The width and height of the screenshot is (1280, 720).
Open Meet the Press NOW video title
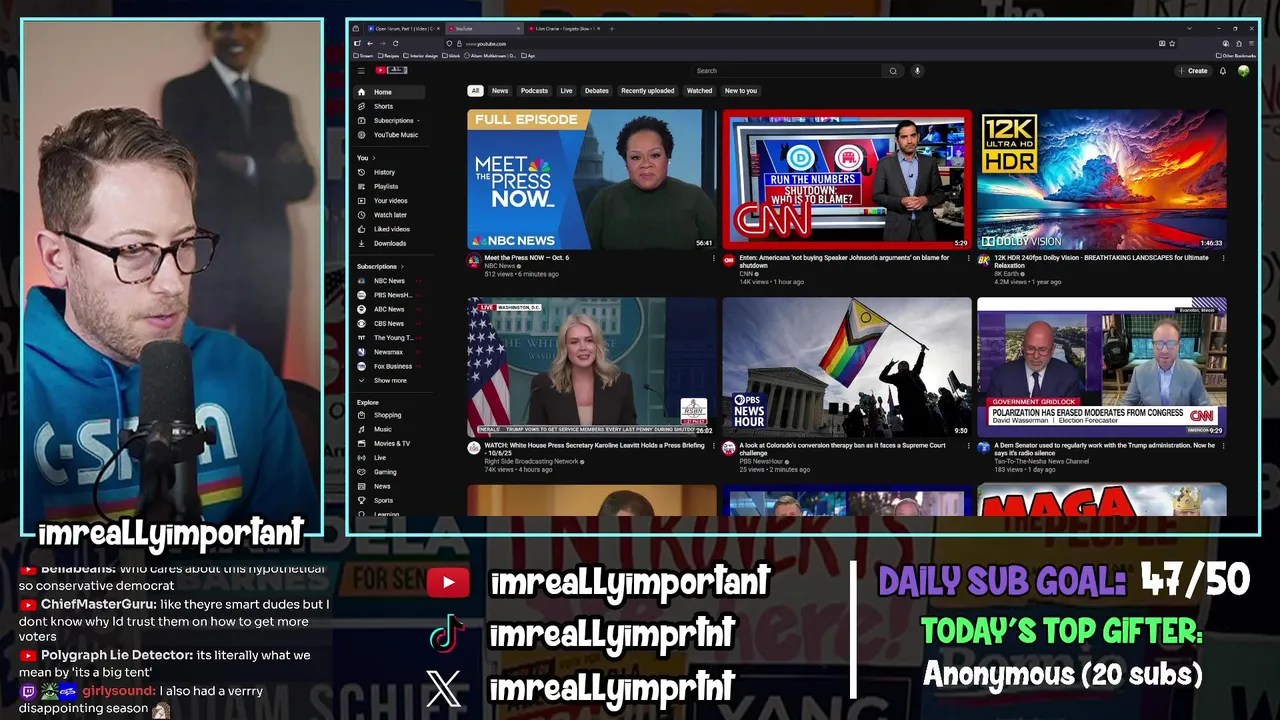pyautogui.click(x=527, y=258)
